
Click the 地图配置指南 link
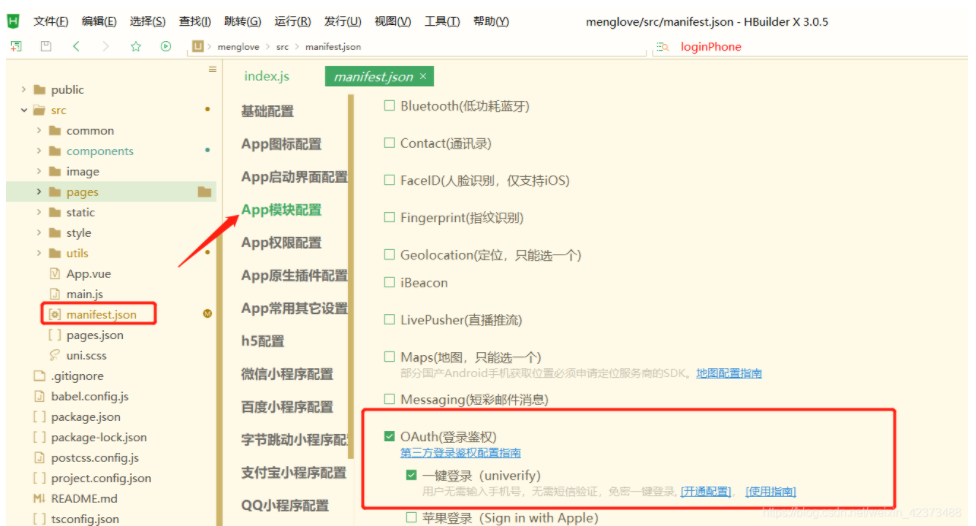tap(728, 373)
